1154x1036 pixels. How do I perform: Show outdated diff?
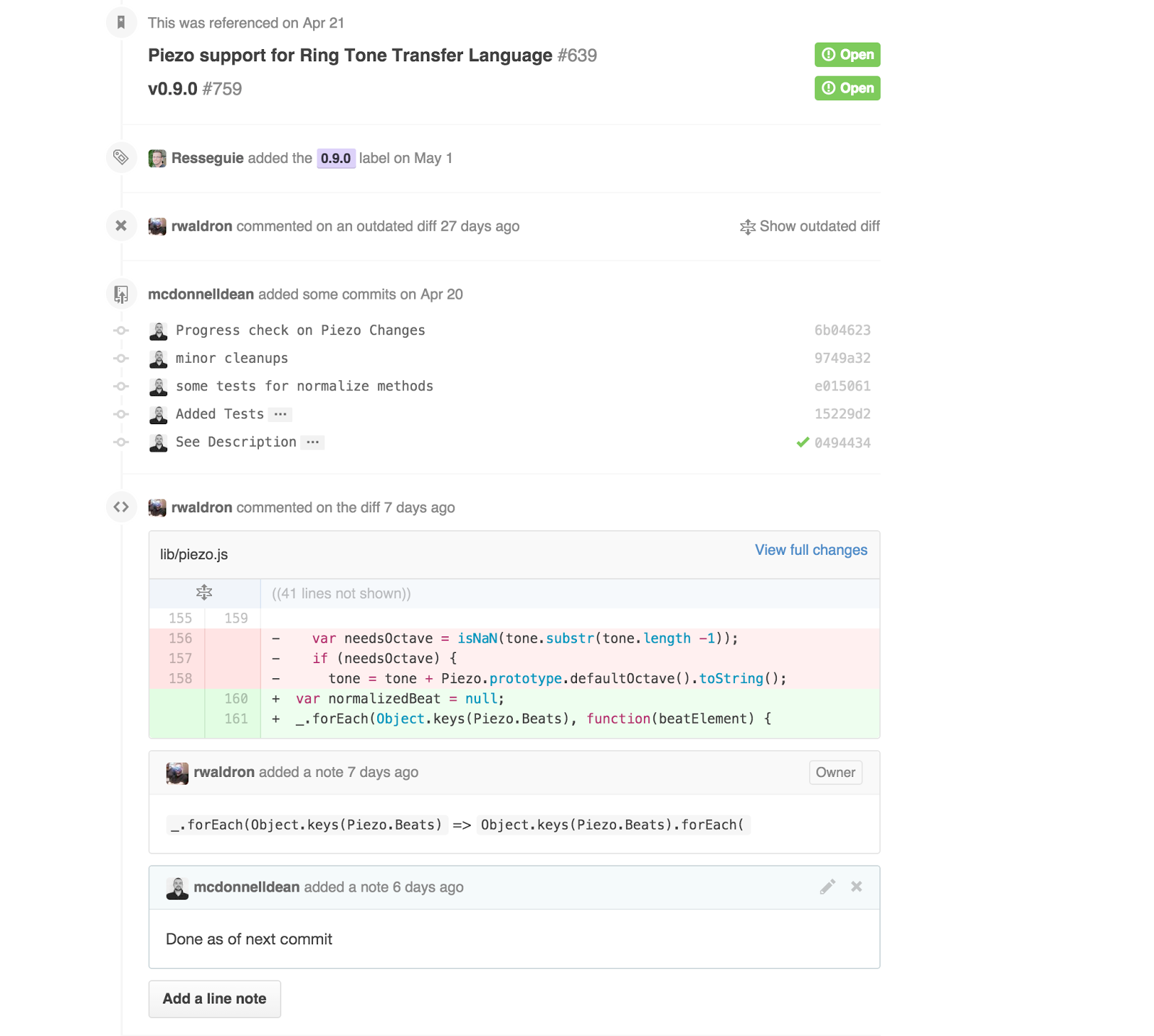click(x=810, y=227)
